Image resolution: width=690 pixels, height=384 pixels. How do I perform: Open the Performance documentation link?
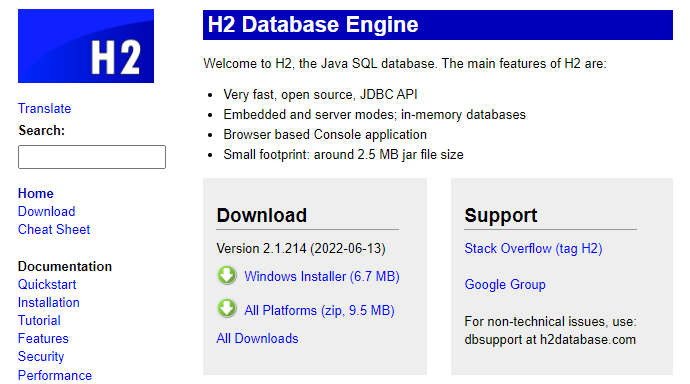click(55, 375)
